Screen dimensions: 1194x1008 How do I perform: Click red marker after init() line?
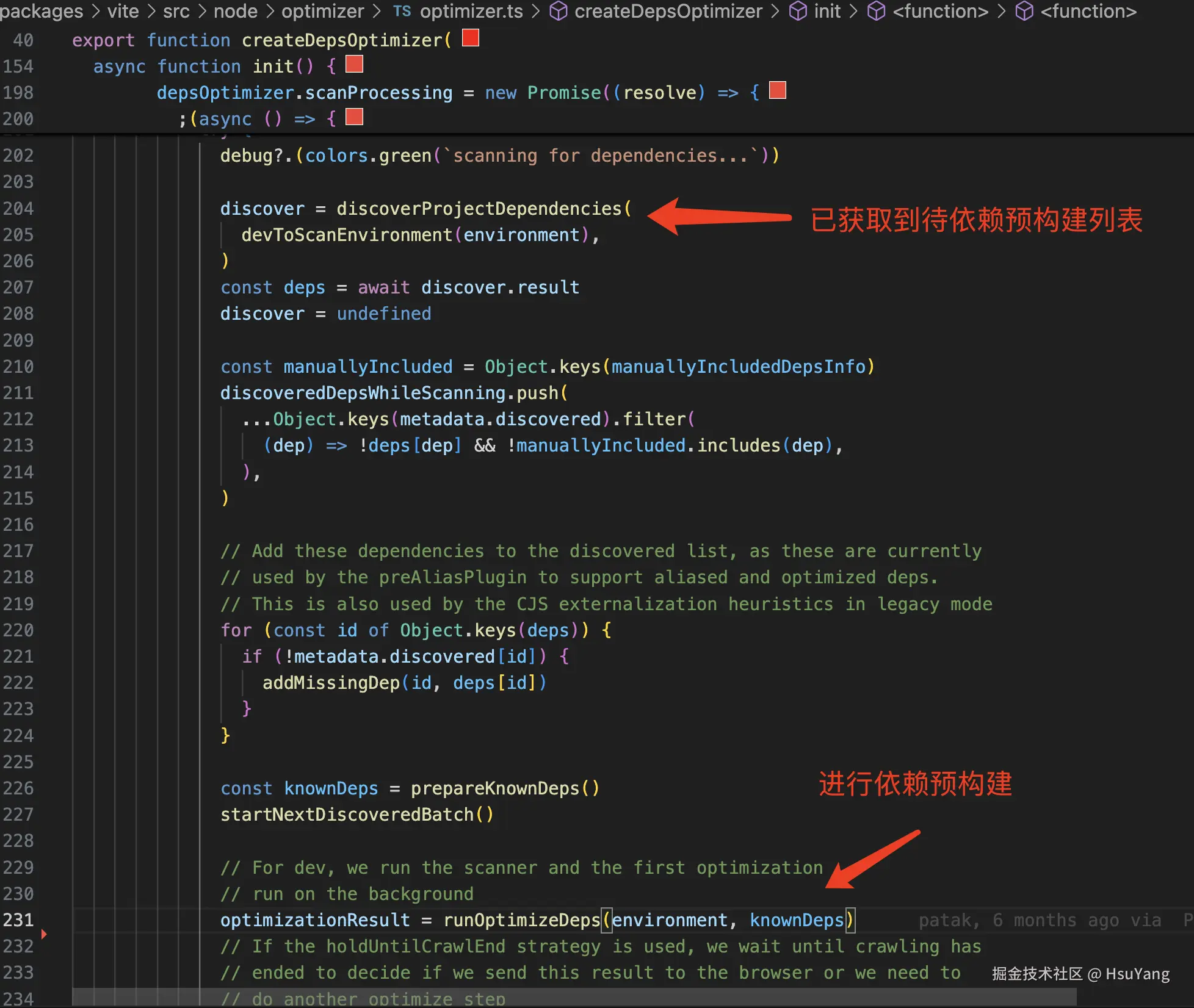pos(355,64)
